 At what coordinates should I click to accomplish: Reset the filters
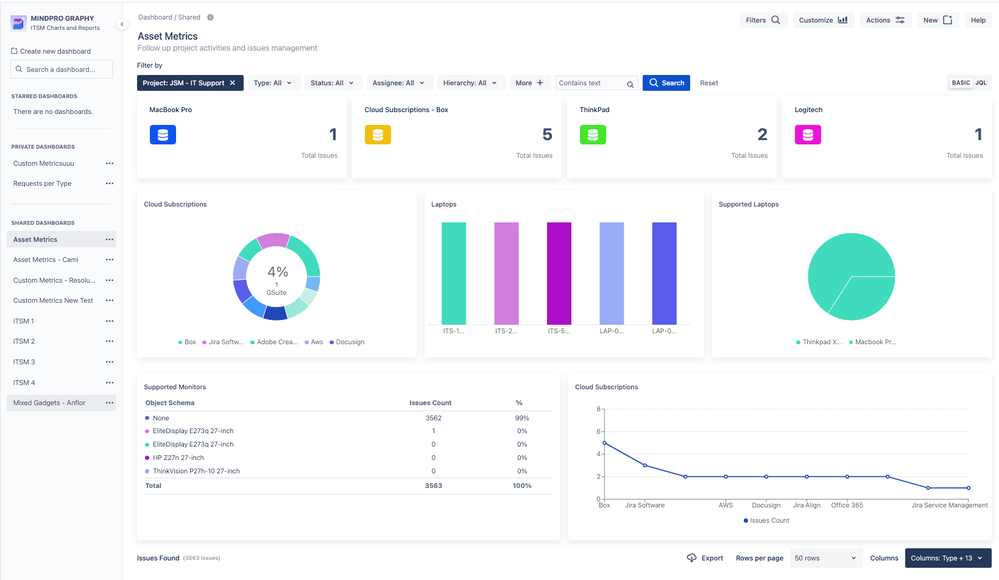tap(708, 83)
